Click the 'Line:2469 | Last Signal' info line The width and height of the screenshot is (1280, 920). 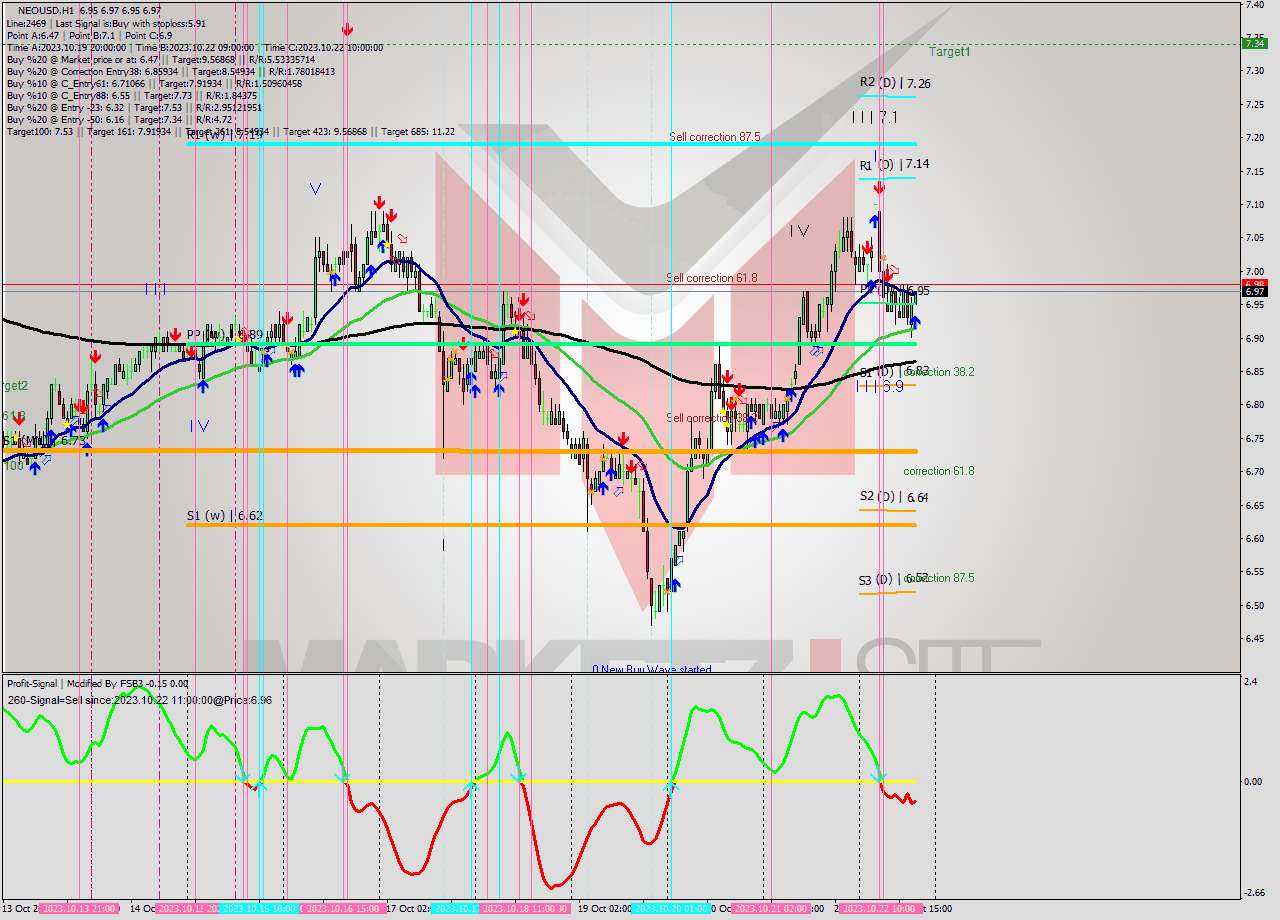pos(106,23)
